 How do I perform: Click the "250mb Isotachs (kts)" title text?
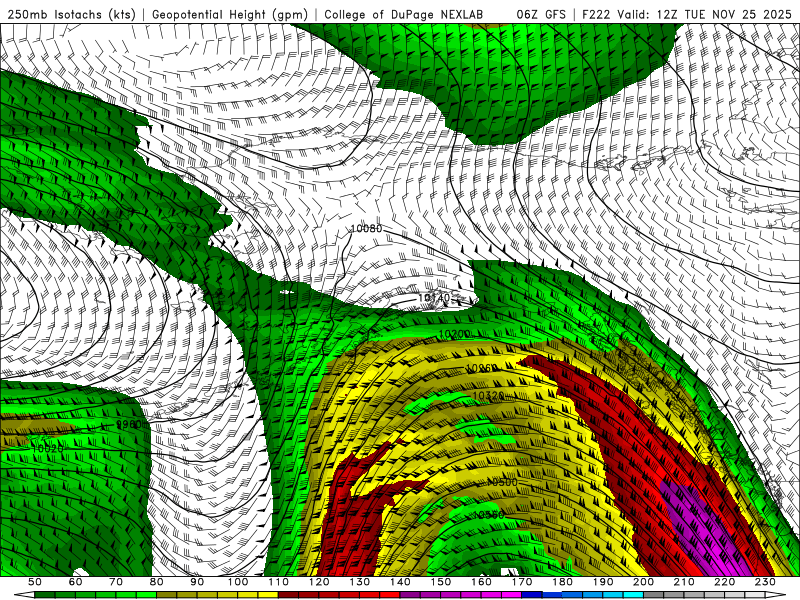coord(71,14)
